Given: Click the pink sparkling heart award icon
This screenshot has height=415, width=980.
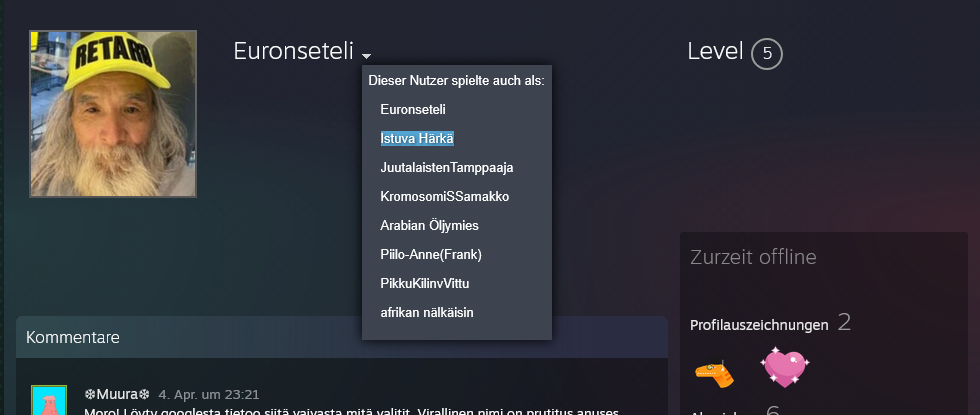Looking at the screenshot, I should (785, 367).
